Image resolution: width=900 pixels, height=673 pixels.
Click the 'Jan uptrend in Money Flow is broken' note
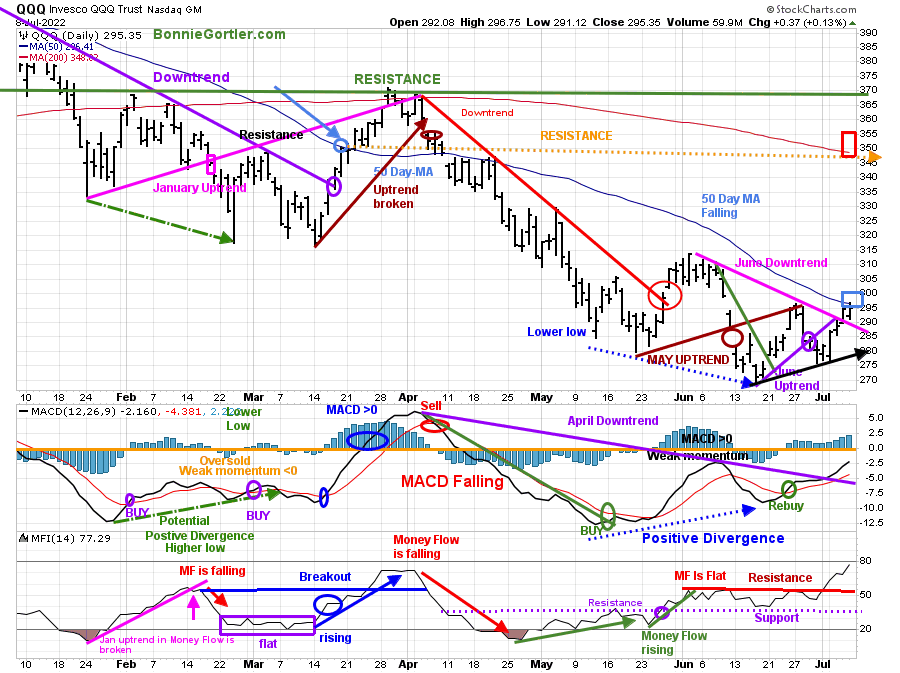[166, 645]
